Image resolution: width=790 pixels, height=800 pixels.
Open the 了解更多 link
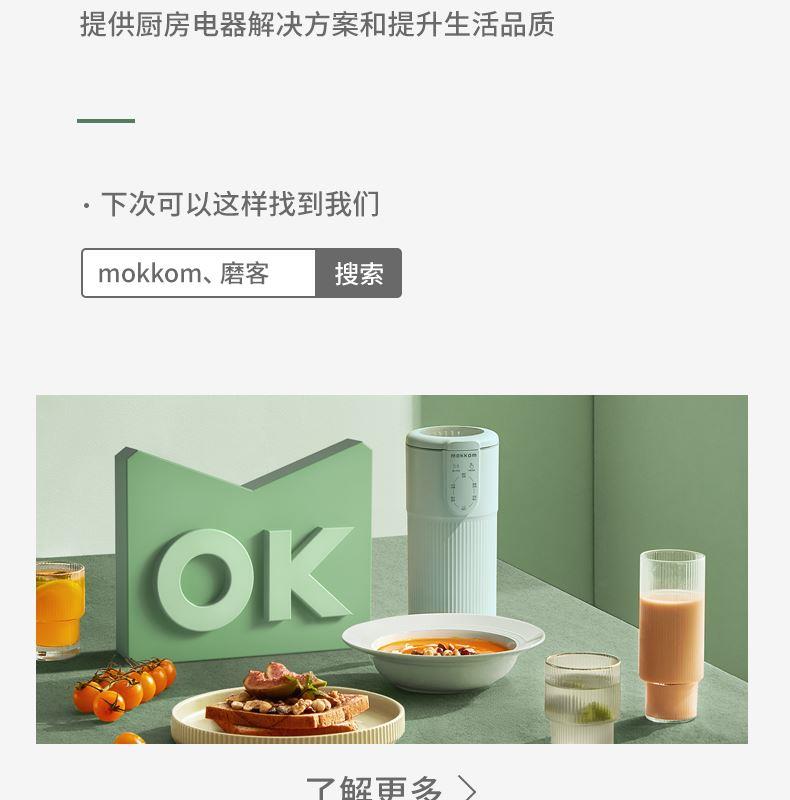pyautogui.click(x=374, y=788)
